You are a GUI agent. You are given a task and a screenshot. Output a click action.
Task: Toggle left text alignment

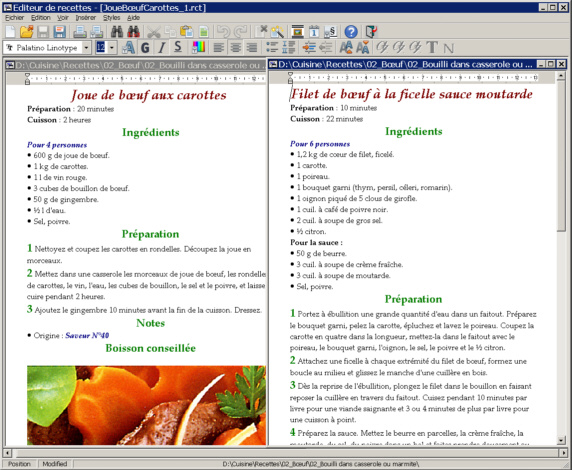219,47
